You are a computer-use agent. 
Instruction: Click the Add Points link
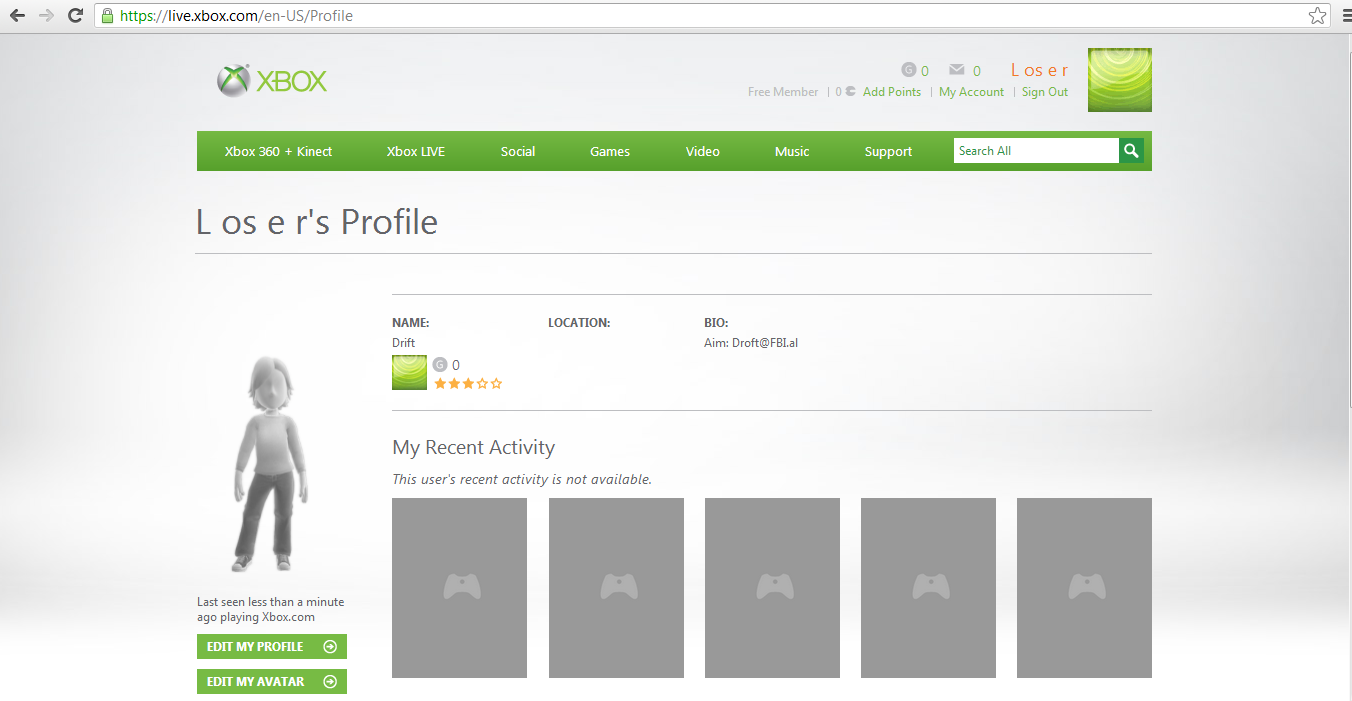892,92
